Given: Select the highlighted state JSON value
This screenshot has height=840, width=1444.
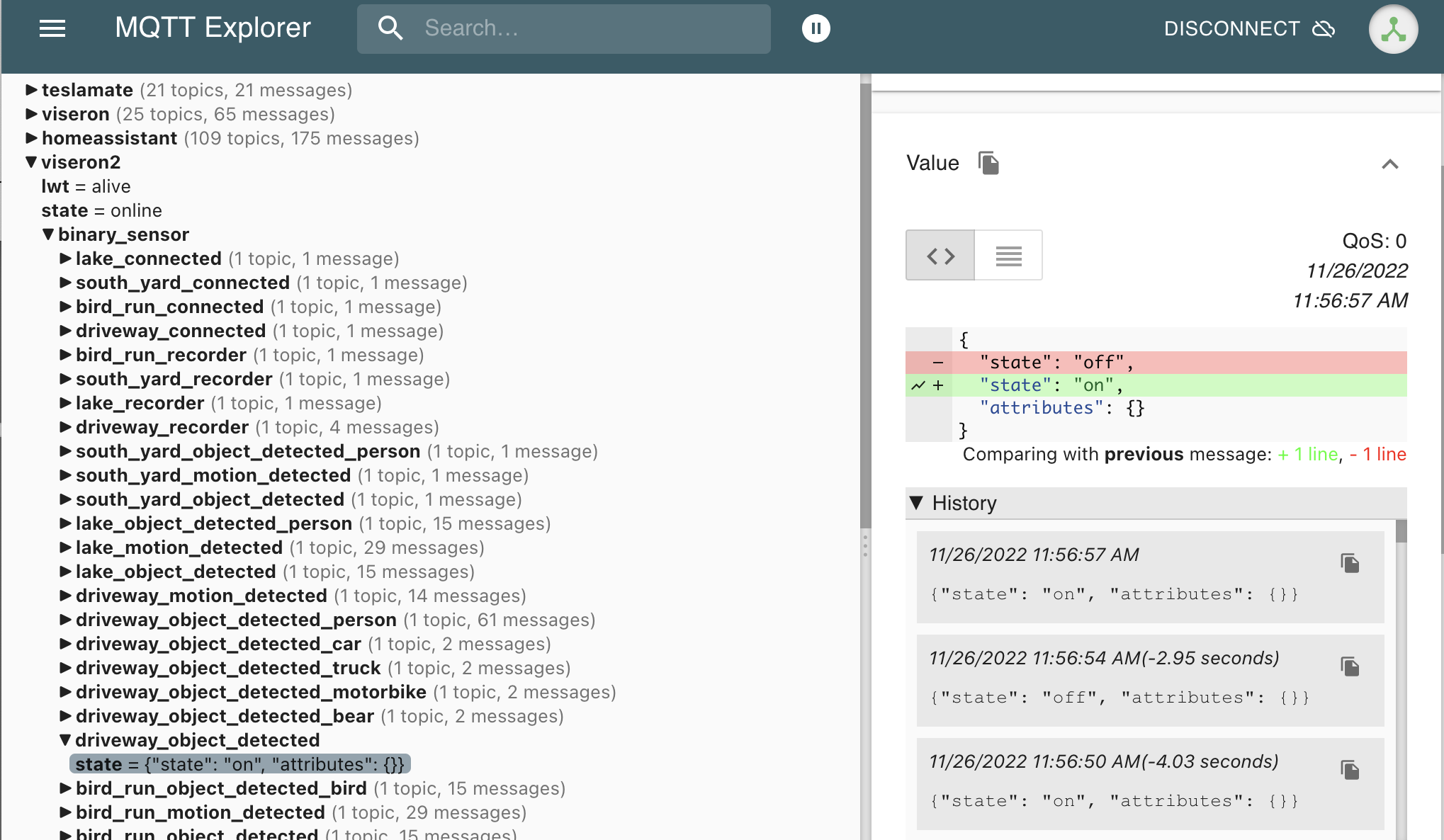Looking at the screenshot, I should click(240, 764).
